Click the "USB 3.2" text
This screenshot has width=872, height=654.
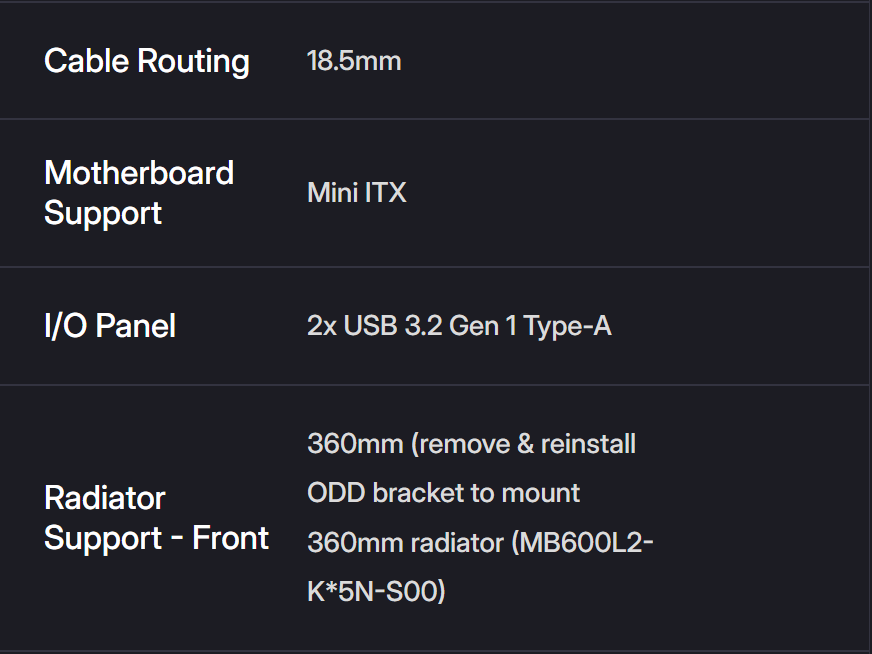(393, 326)
